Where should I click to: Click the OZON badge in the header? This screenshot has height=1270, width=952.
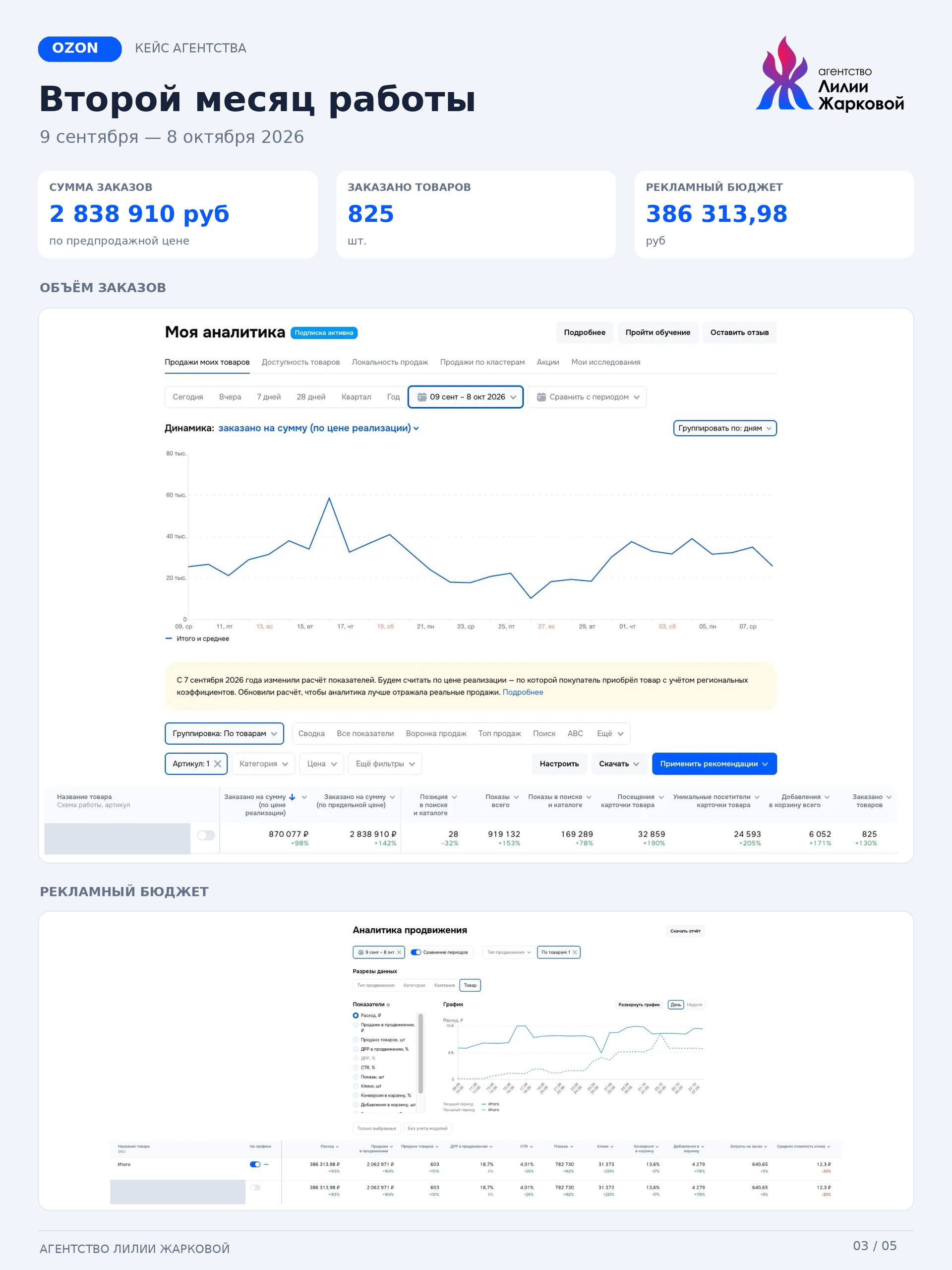point(80,49)
